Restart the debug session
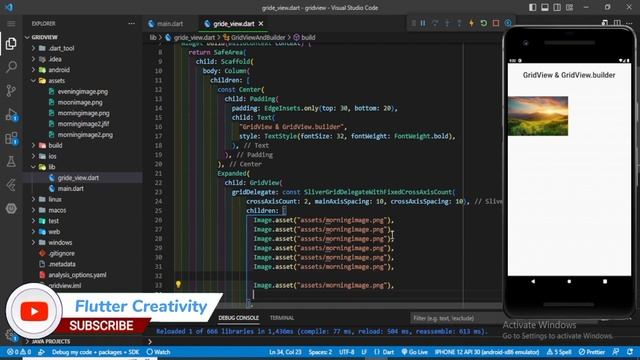Viewport: 640px width, 360px height. [484, 23]
